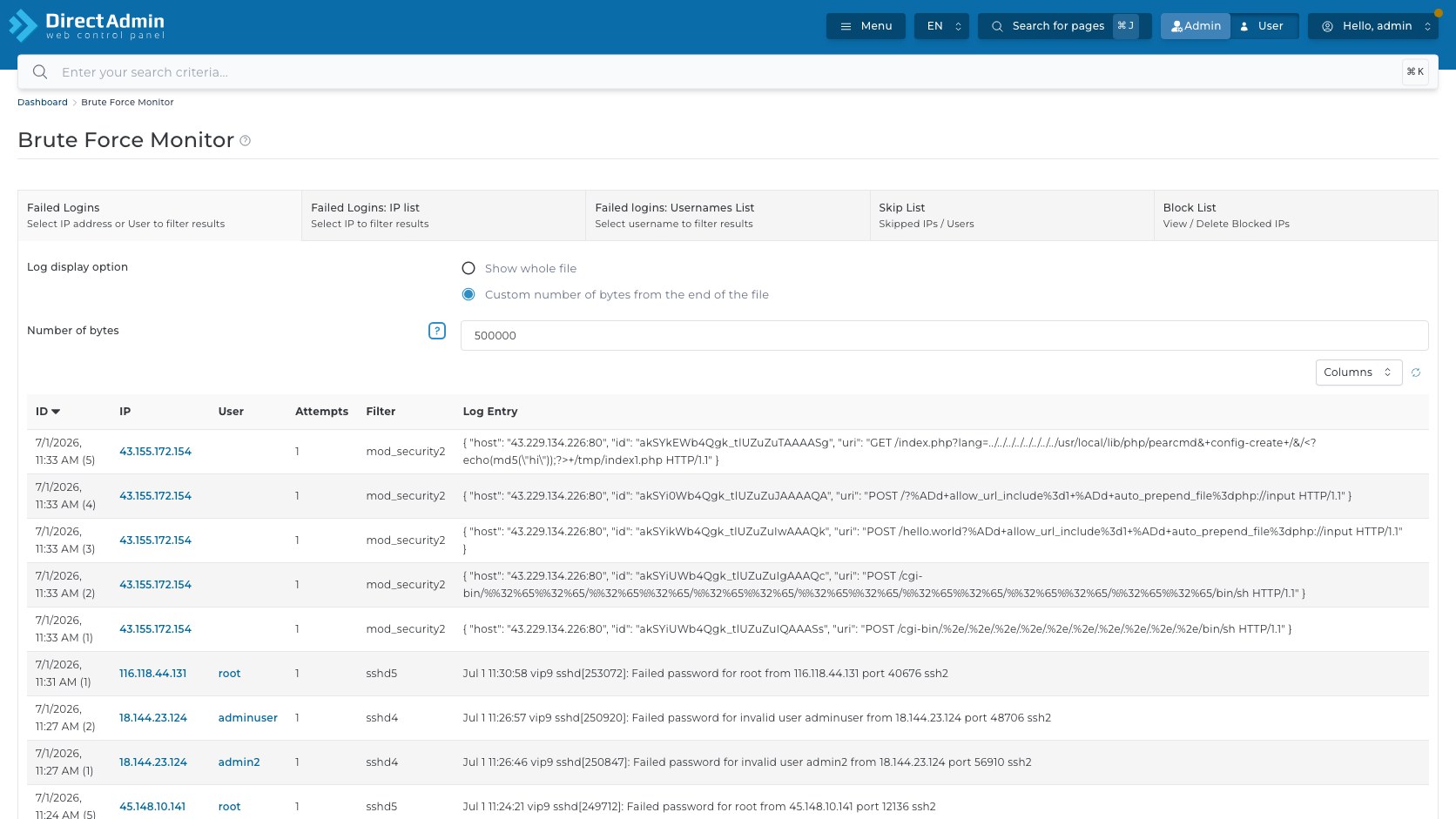Click the ⌘K shortcut badge
Screen dimensions: 1456x819
(1415, 72)
